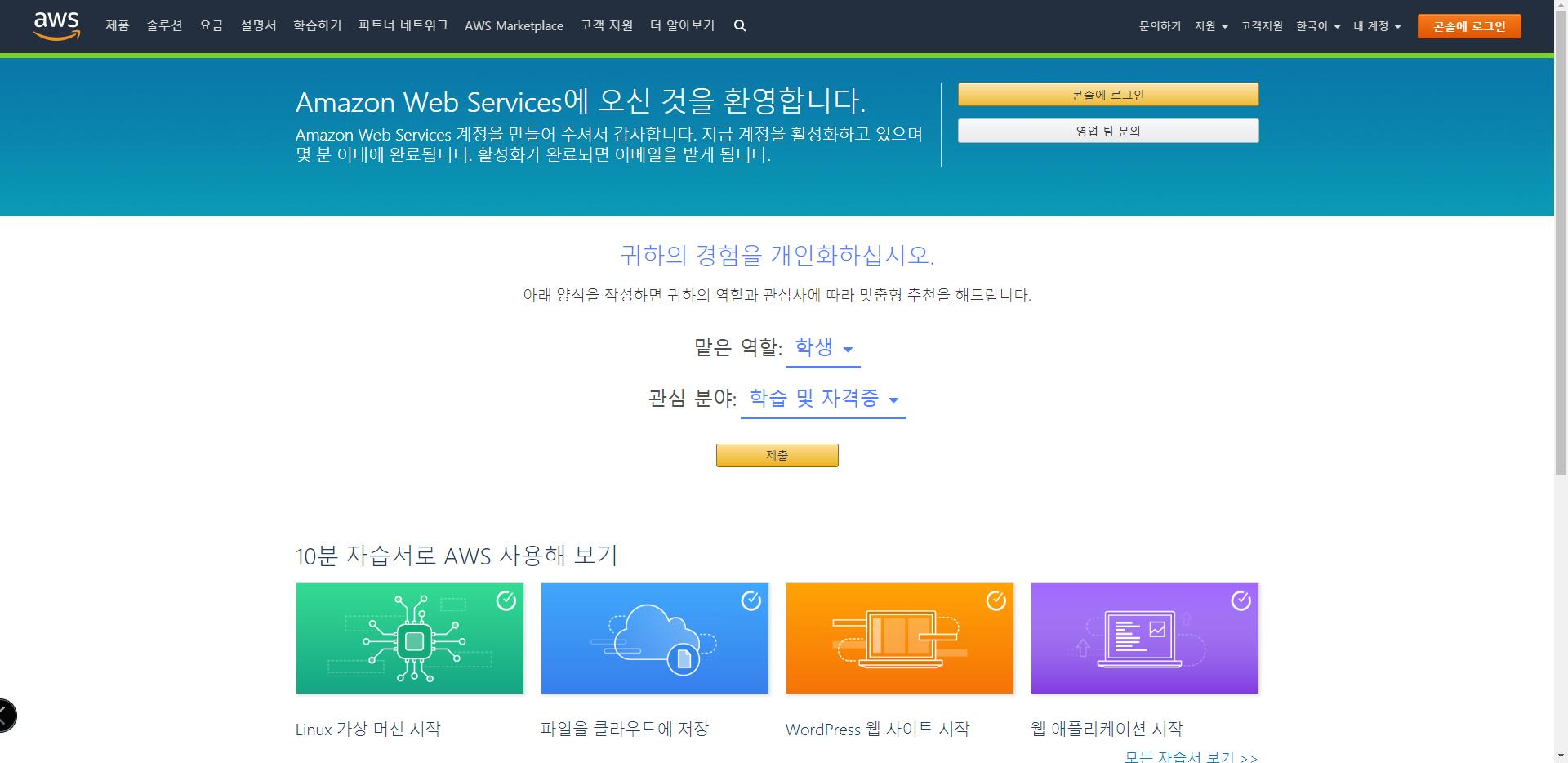Image resolution: width=1568 pixels, height=763 pixels.
Task: Click the 파일을 클라우드에 저장 link
Action: coord(625,729)
